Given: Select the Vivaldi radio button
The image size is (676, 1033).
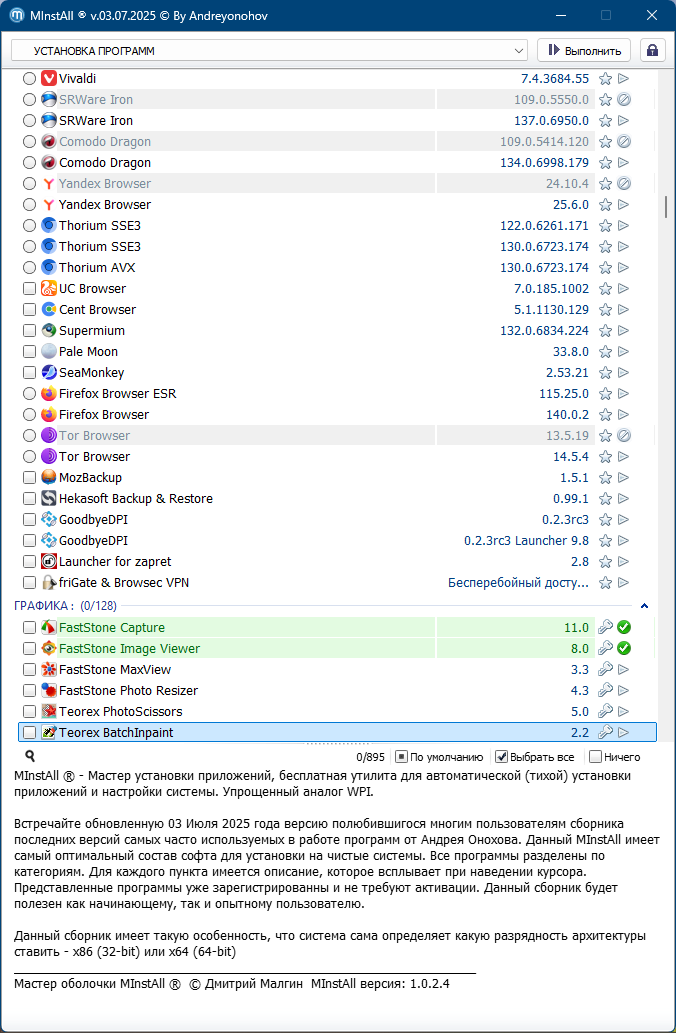Looking at the screenshot, I should pyautogui.click(x=29, y=78).
